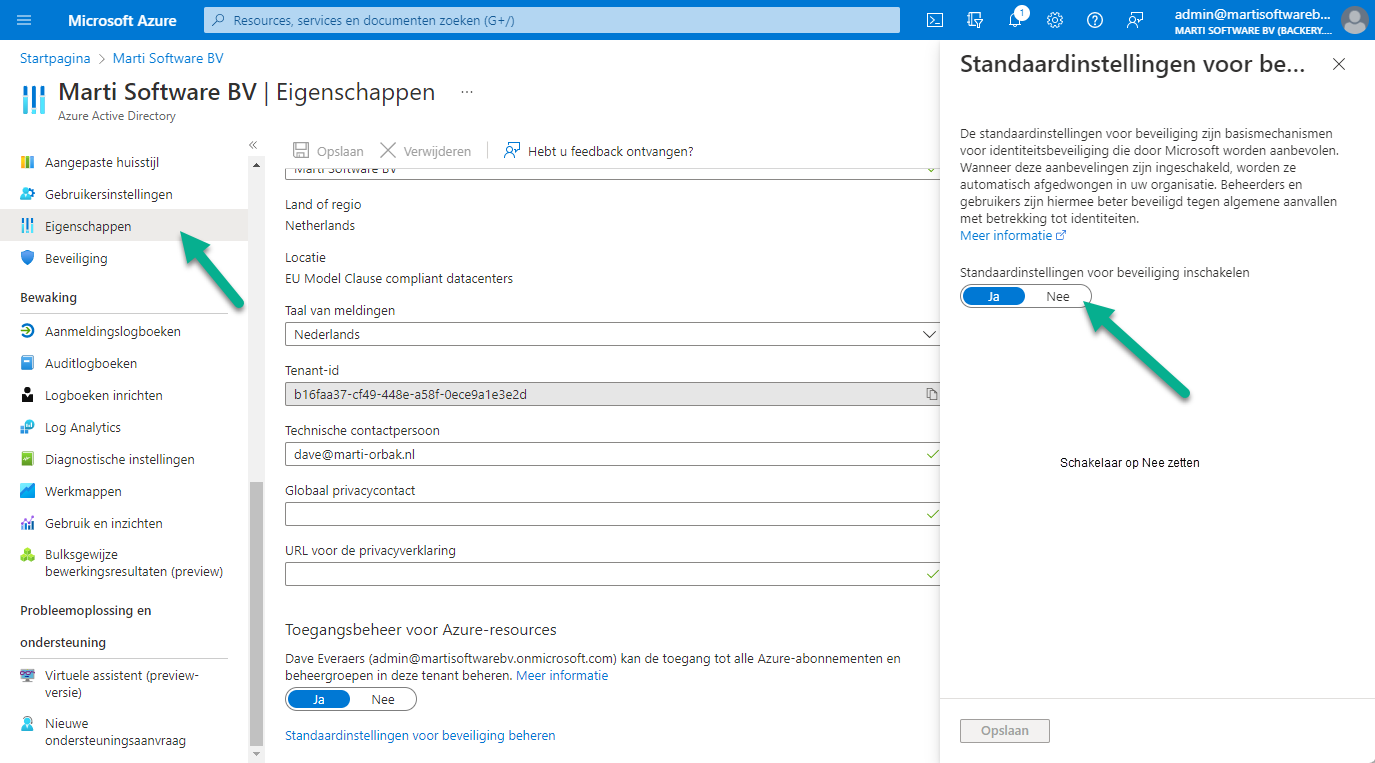The image size is (1375, 763).
Task: Click the Log Analytics icon
Action: pyautogui.click(x=27, y=427)
